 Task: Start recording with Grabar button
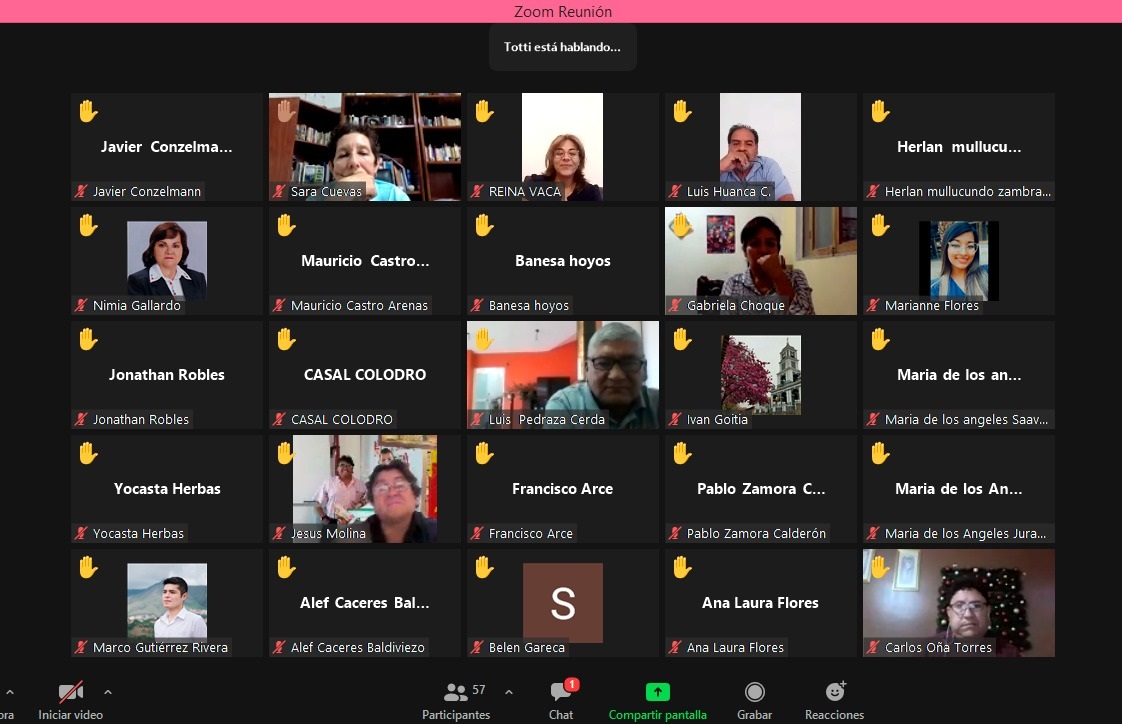pyautogui.click(x=755, y=693)
